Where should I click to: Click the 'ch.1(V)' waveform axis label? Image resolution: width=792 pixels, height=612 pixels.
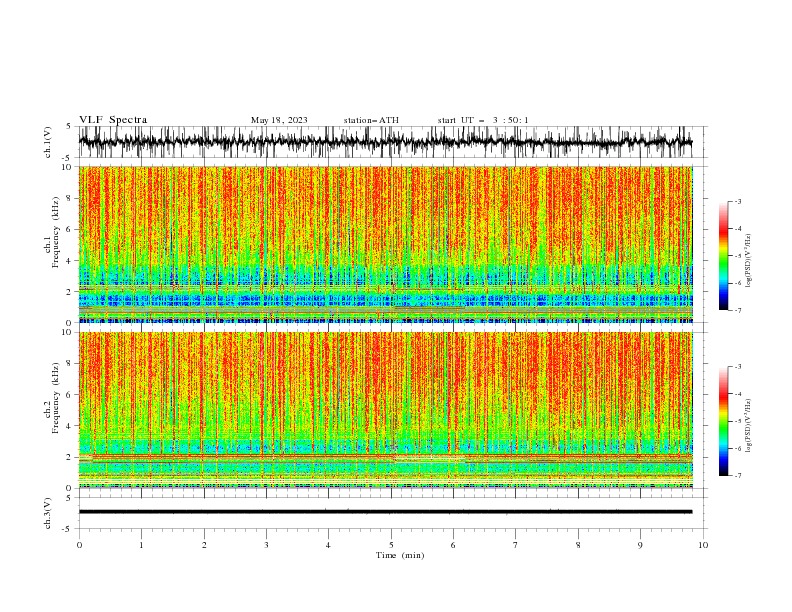48,142
